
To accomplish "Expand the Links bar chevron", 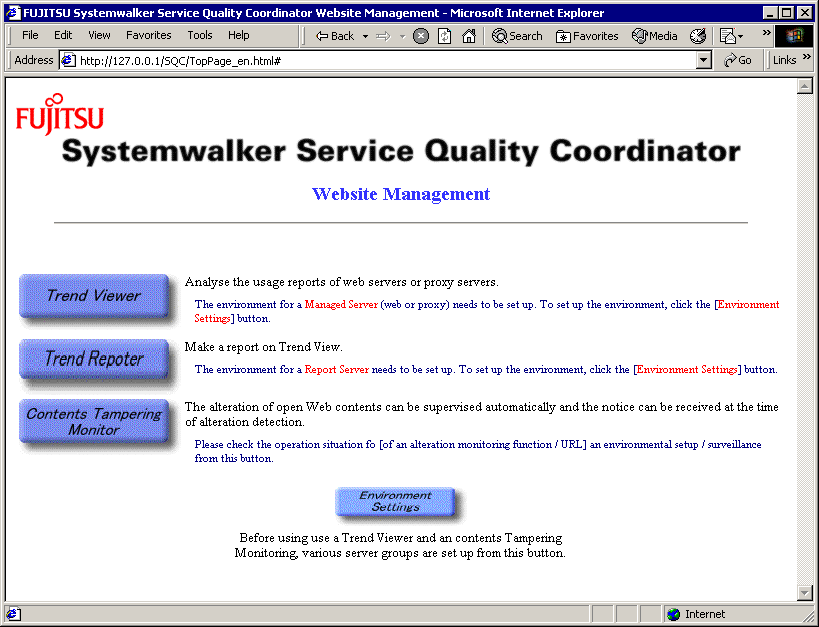I will click(806, 56).
